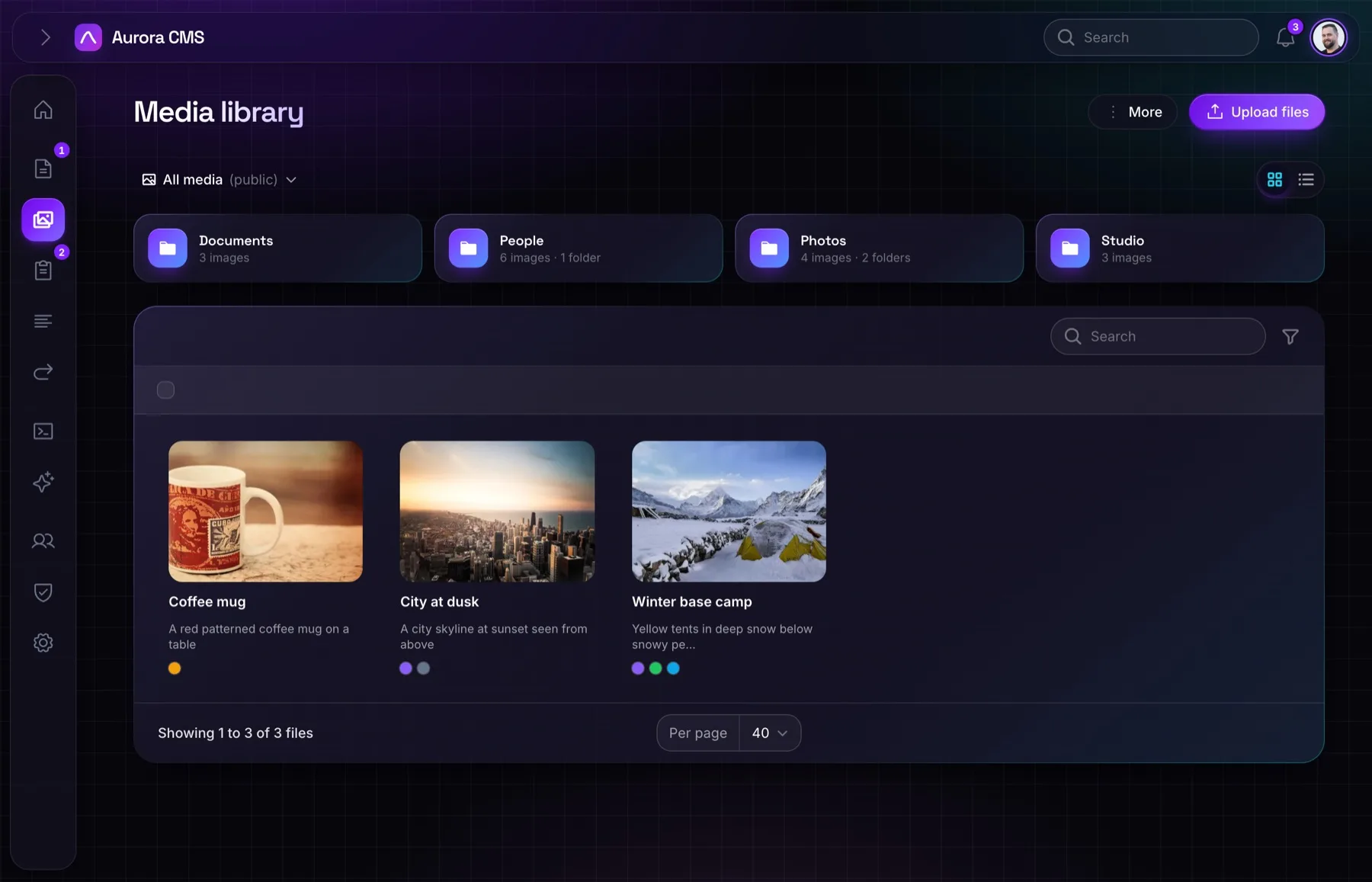
Task: Click the blue swatch under Winter base camp
Action: click(x=673, y=669)
